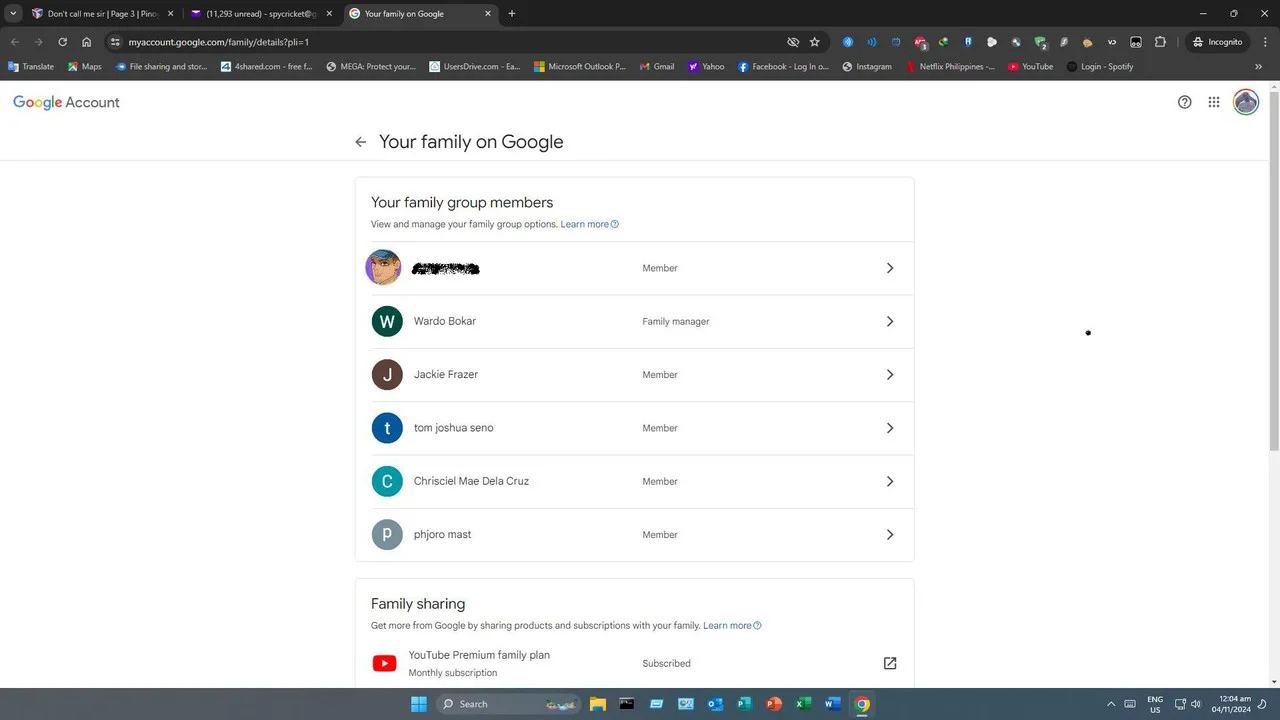
Task: Click the third-party cookies blocked eye icon
Action: click(793, 42)
